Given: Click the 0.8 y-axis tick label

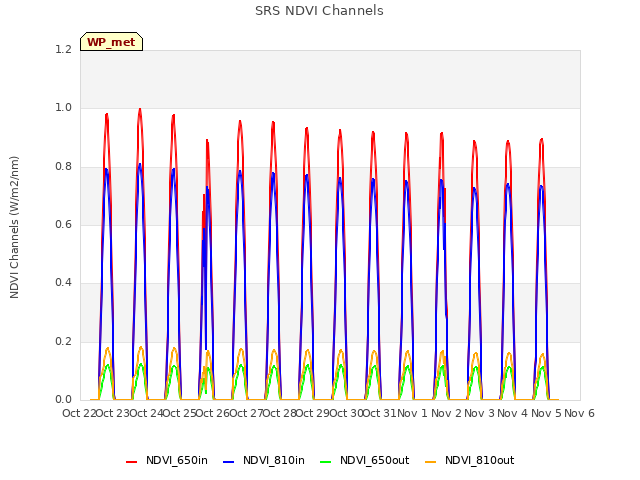Looking at the screenshot, I should pos(63,166).
